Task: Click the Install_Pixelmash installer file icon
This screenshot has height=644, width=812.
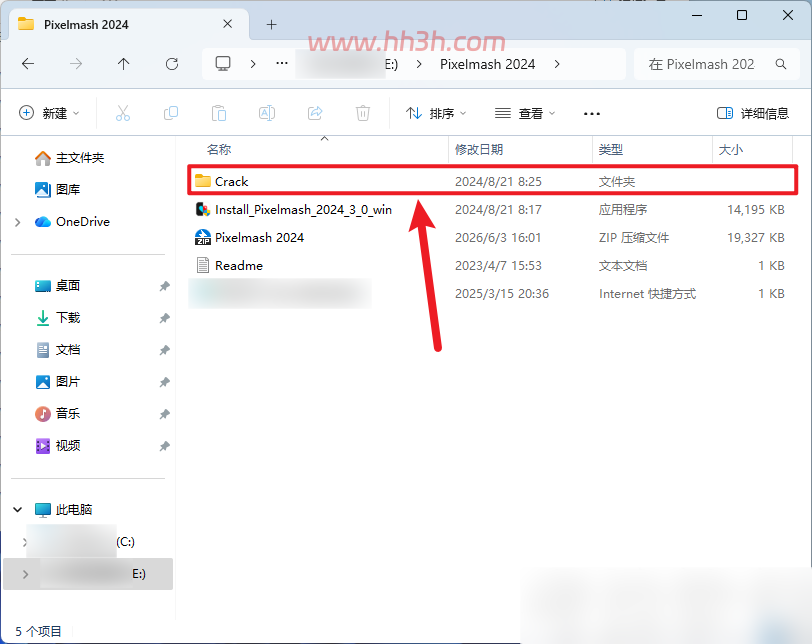Action: pos(203,210)
